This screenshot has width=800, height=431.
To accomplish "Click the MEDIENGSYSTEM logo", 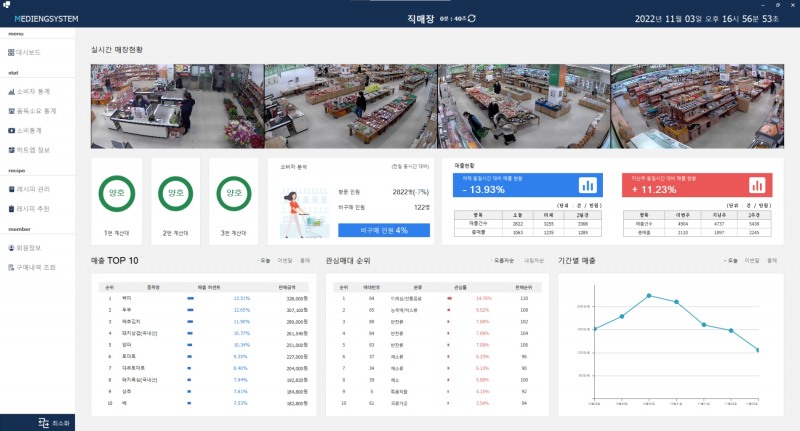I will tap(46, 19).
